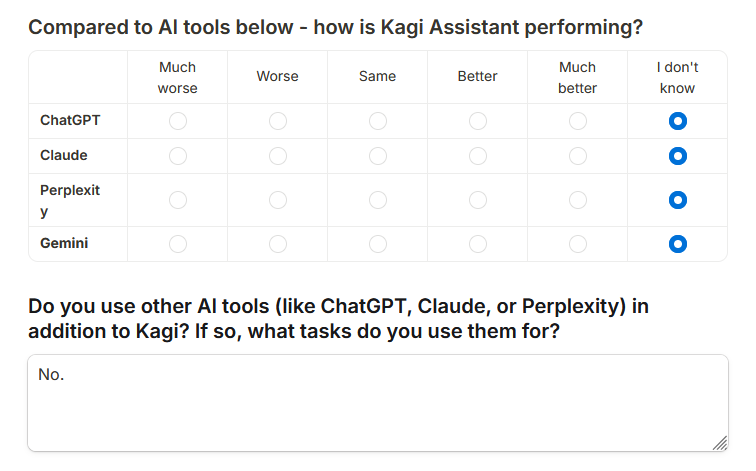Pick "Better" for Claude
This screenshot has height=471, width=756.
click(478, 156)
